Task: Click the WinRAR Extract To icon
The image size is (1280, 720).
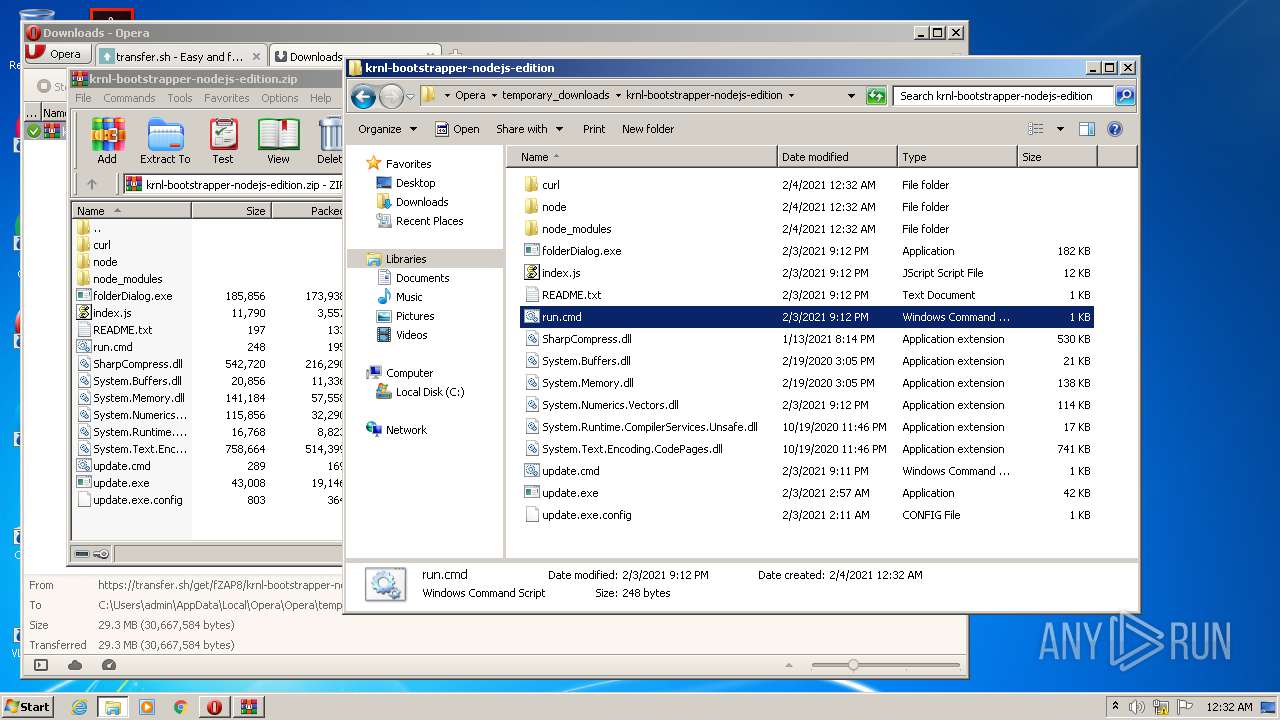Action: tap(165, 140)
